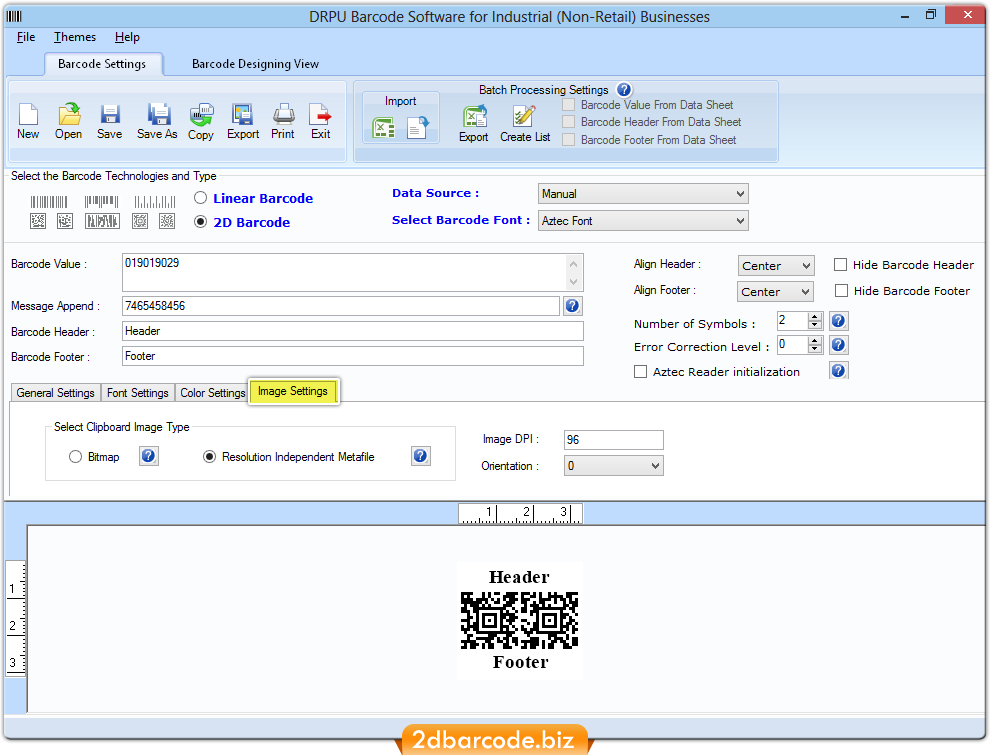Click the Save floppy icon
990x755 pixels.
(110, 114)
